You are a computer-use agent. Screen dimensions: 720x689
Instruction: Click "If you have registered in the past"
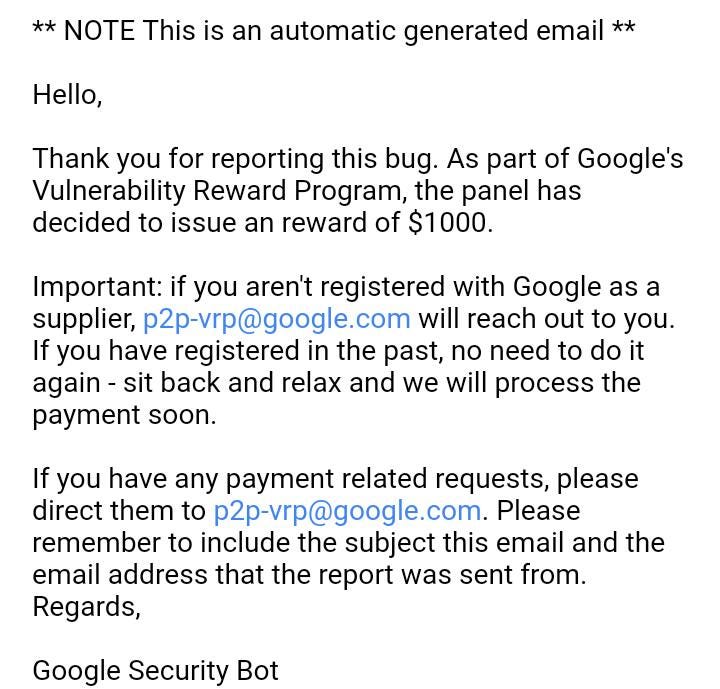(x=238, y=351)
